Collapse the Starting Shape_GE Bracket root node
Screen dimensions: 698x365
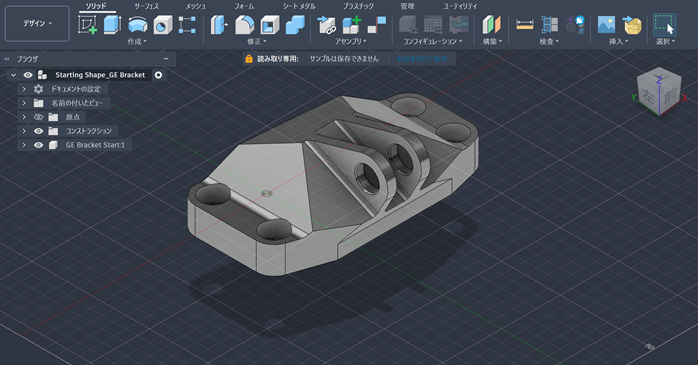[13, 75]
